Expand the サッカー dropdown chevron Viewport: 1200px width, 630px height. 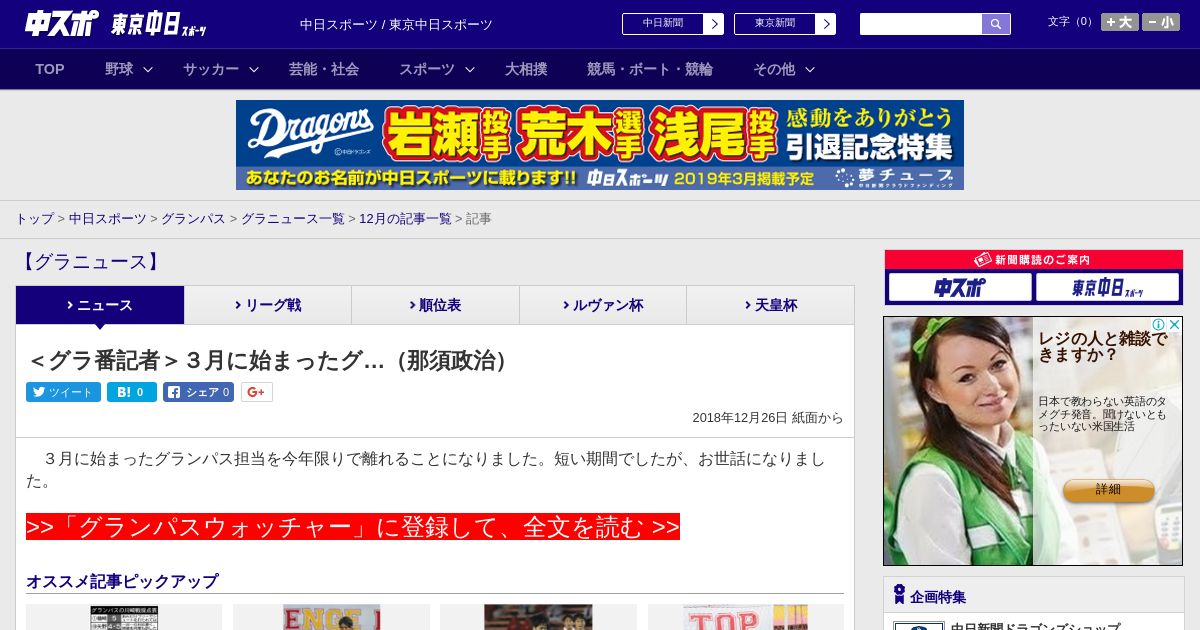[254, 69]
